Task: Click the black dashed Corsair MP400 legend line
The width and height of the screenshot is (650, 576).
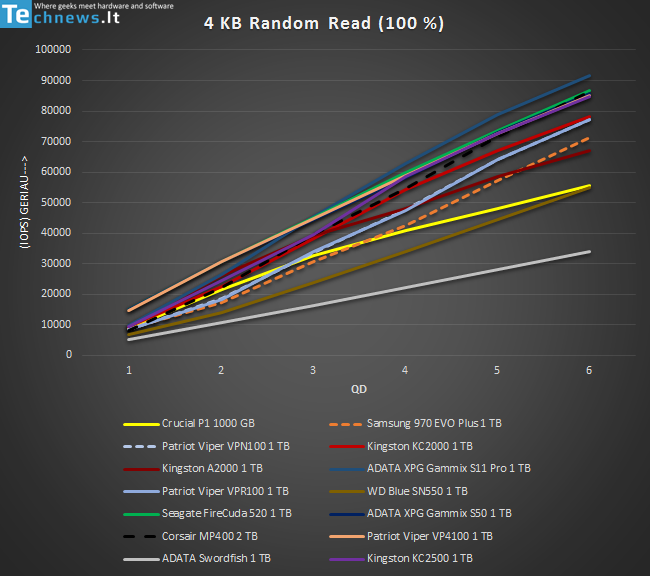Action: click(x=140, y=537)
